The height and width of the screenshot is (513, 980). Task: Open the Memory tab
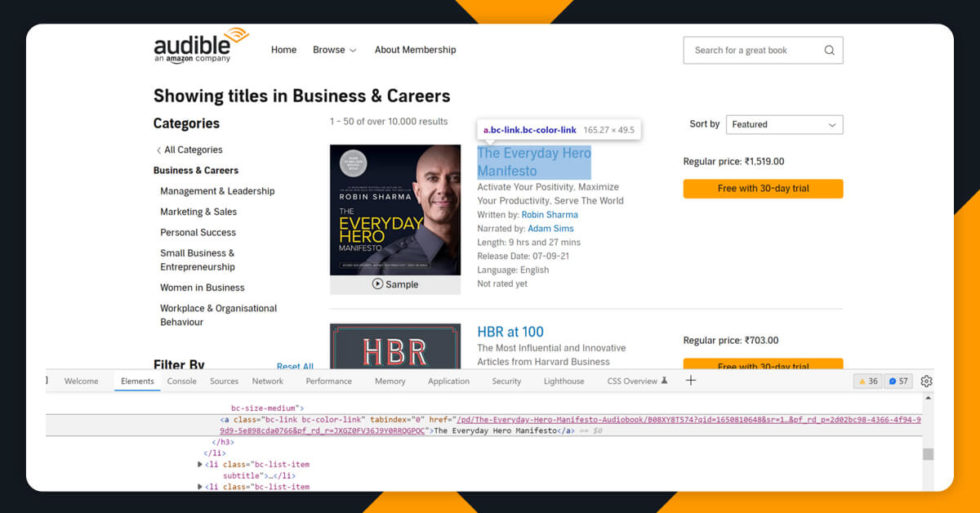coord(390,381)
